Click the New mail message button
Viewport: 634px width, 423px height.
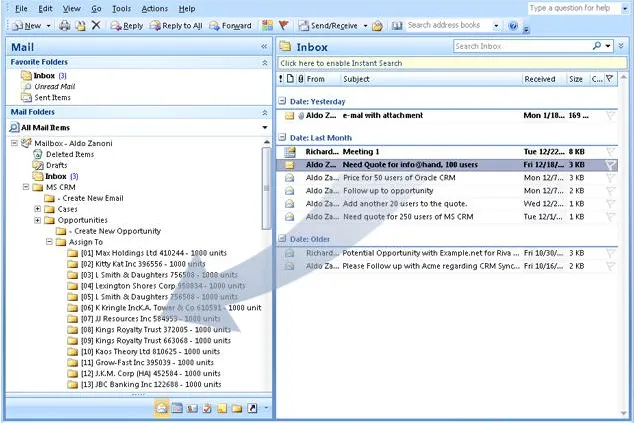(x=27, y=26)
